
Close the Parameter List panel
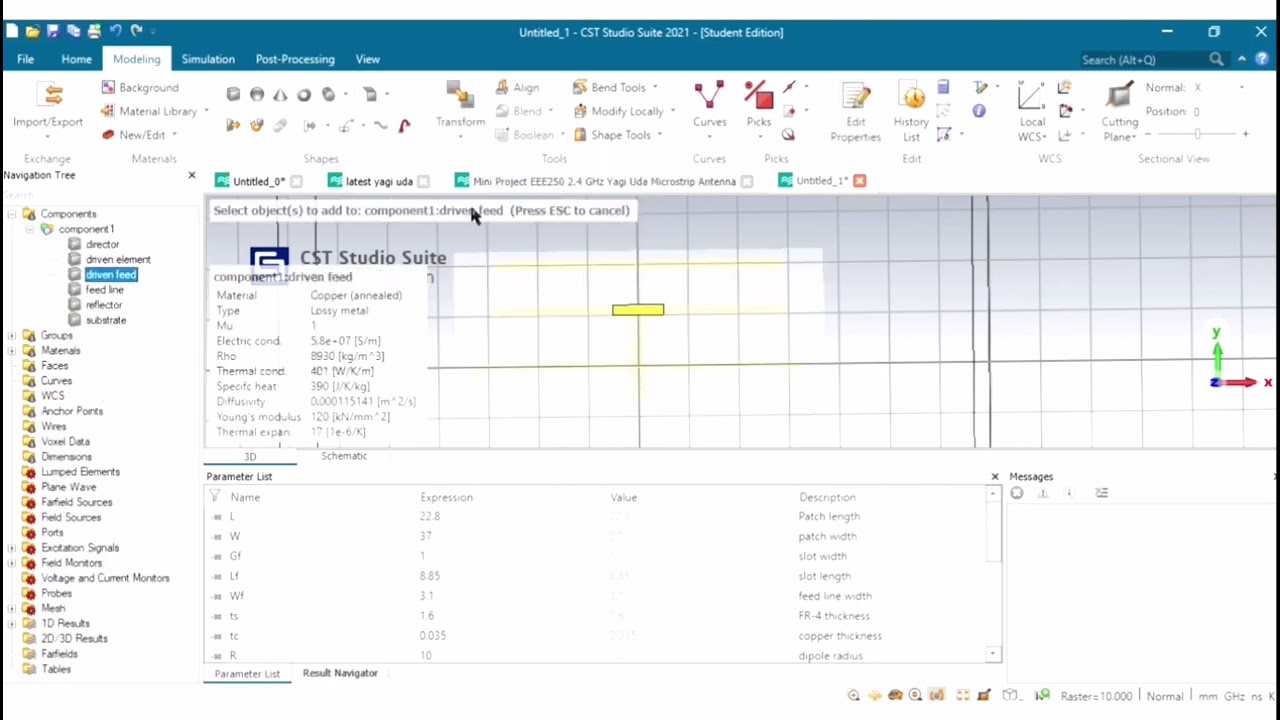click(995, 477)
